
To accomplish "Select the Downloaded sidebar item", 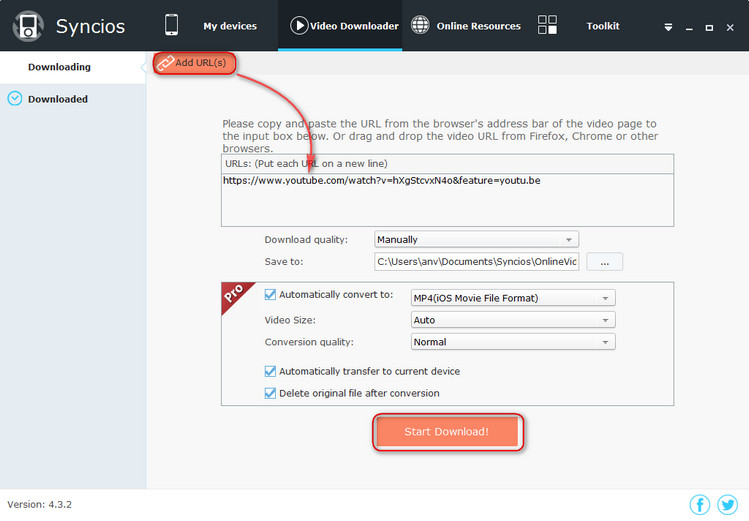I will (x=73, y=99).
